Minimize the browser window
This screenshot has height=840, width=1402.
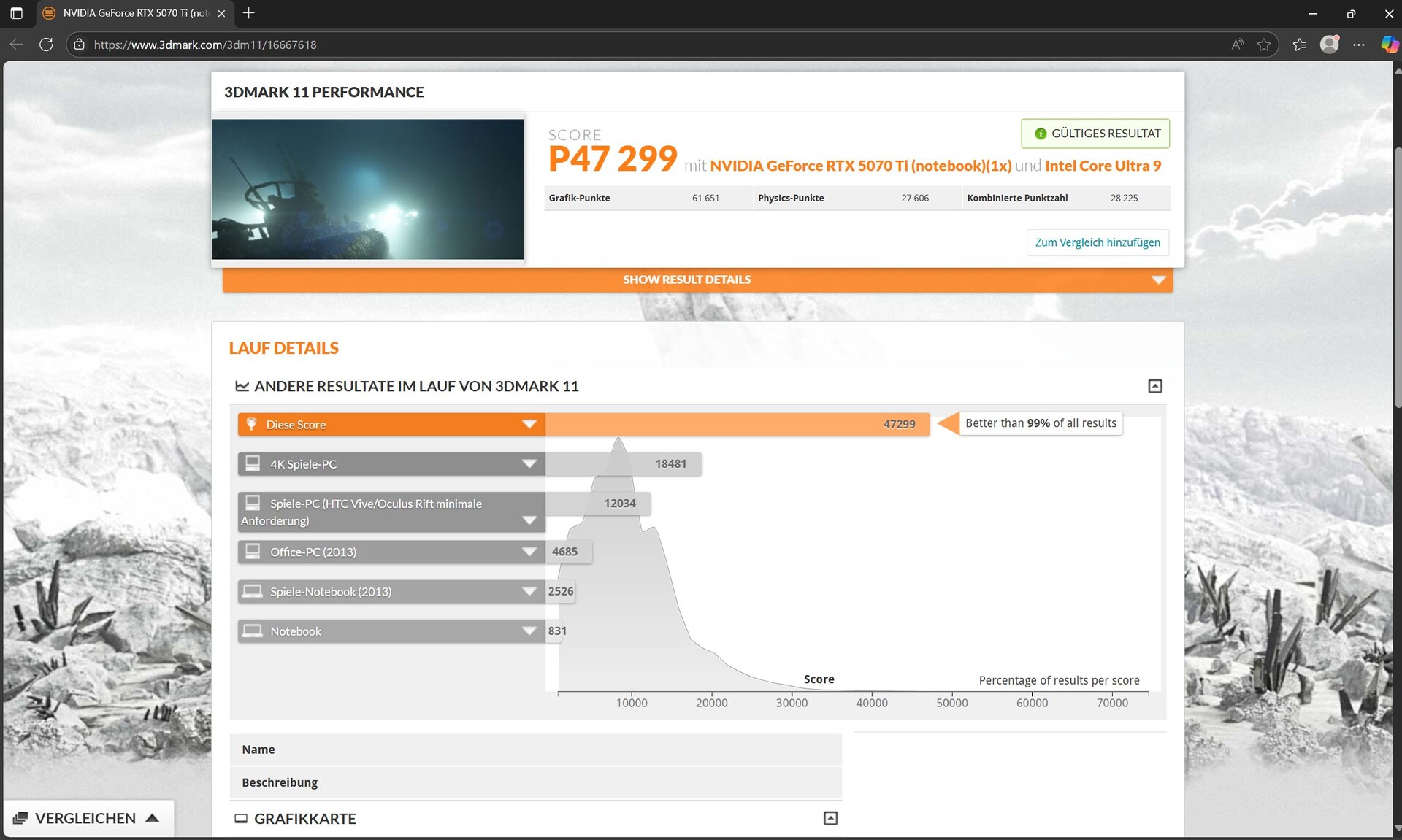coord(1313,13)
